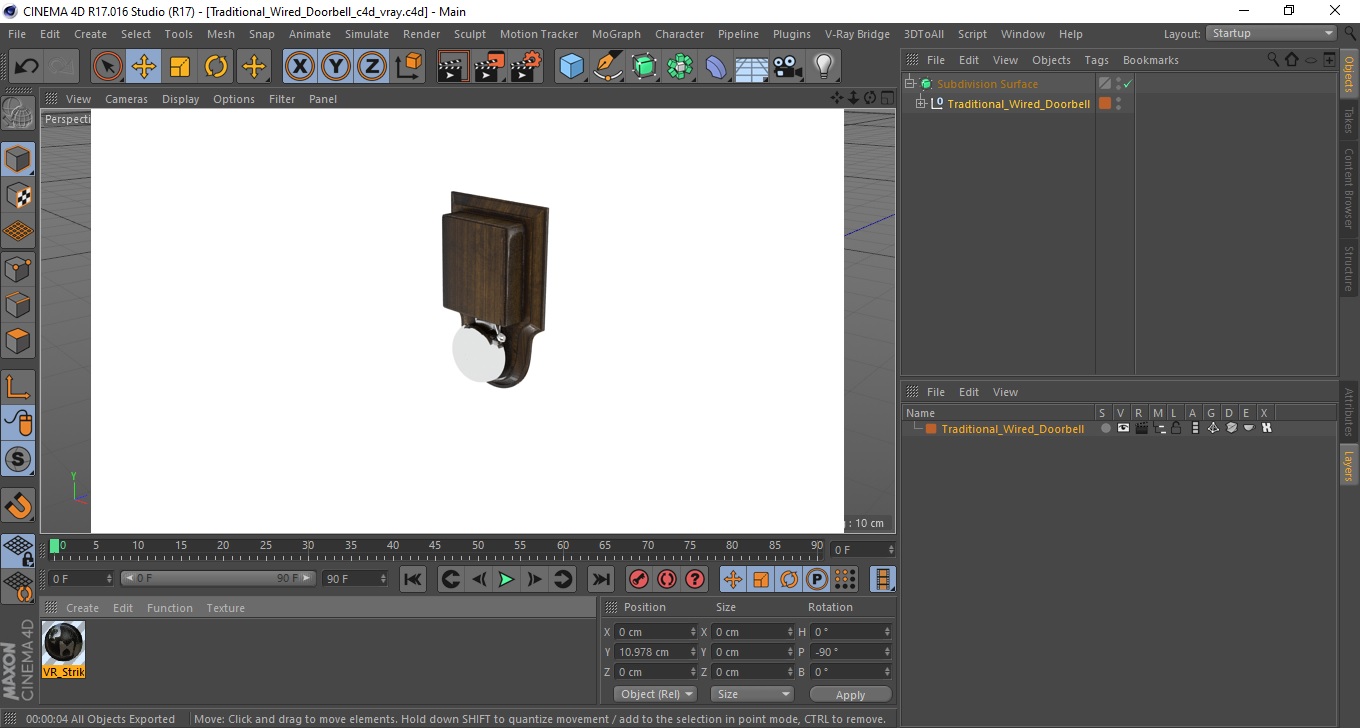Open material manager Create menu

(x=82, y=608)
